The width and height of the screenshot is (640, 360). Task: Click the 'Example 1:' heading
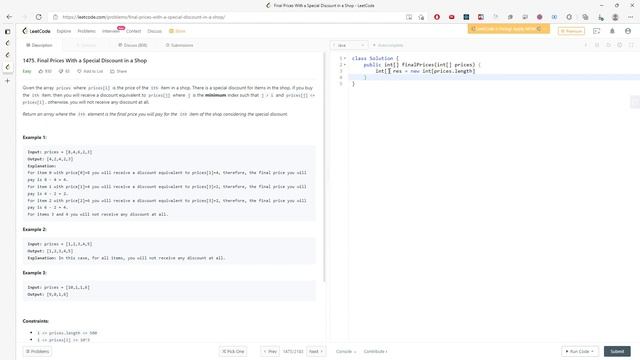pos(35,138)
